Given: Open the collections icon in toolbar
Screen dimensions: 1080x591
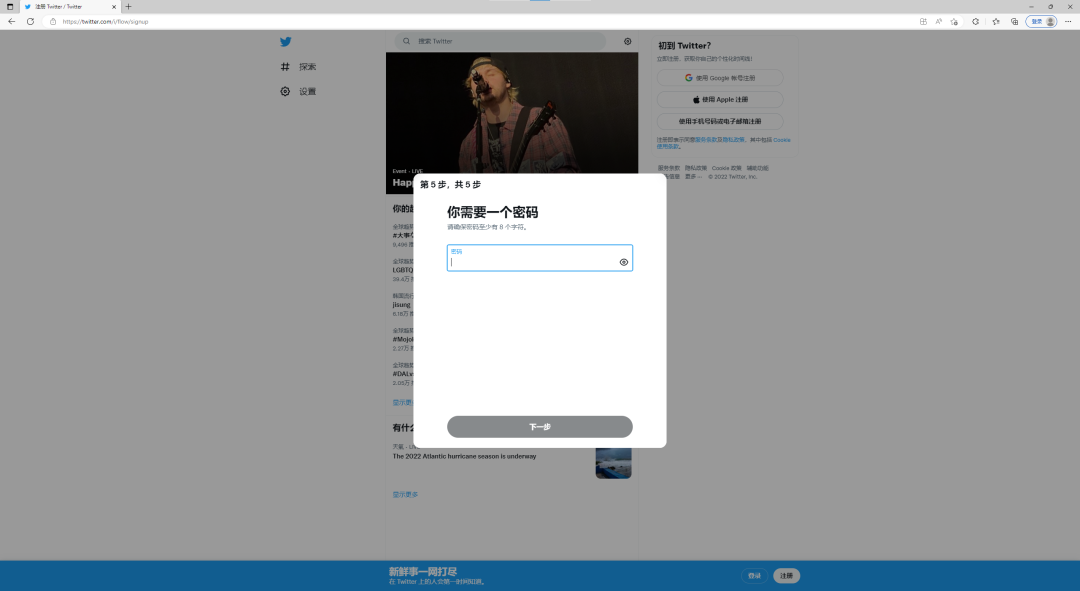Looking at the screenshot, I should pyautogui.click(x=1015, y=21).
